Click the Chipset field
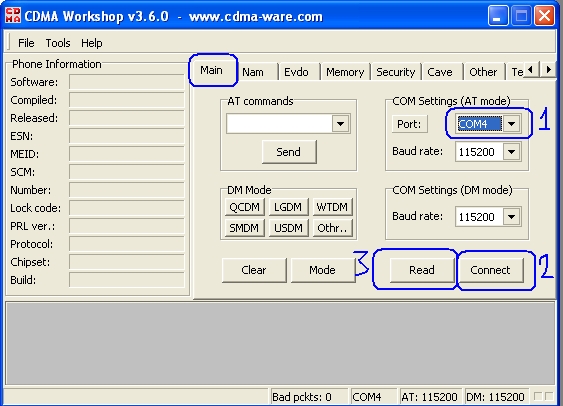This screenshot has height=406, width=563. click(x=127, y=262)
